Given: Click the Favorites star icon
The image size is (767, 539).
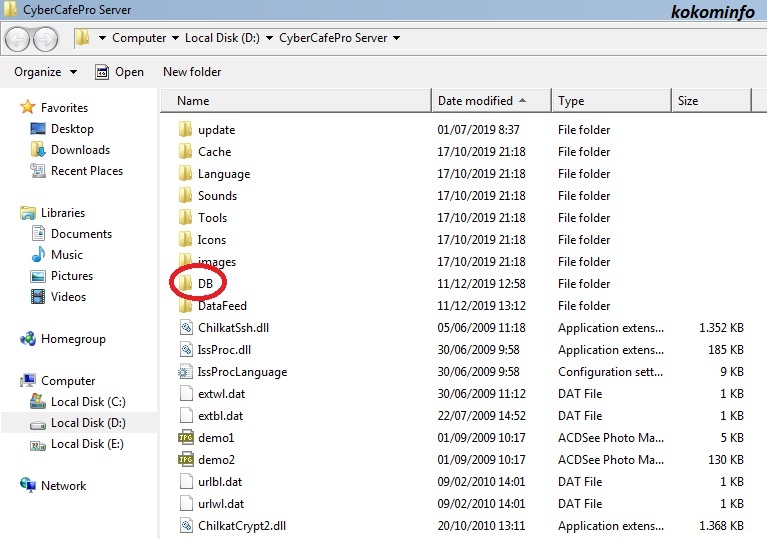Looking at the screenshot, I should pos(28,107).
